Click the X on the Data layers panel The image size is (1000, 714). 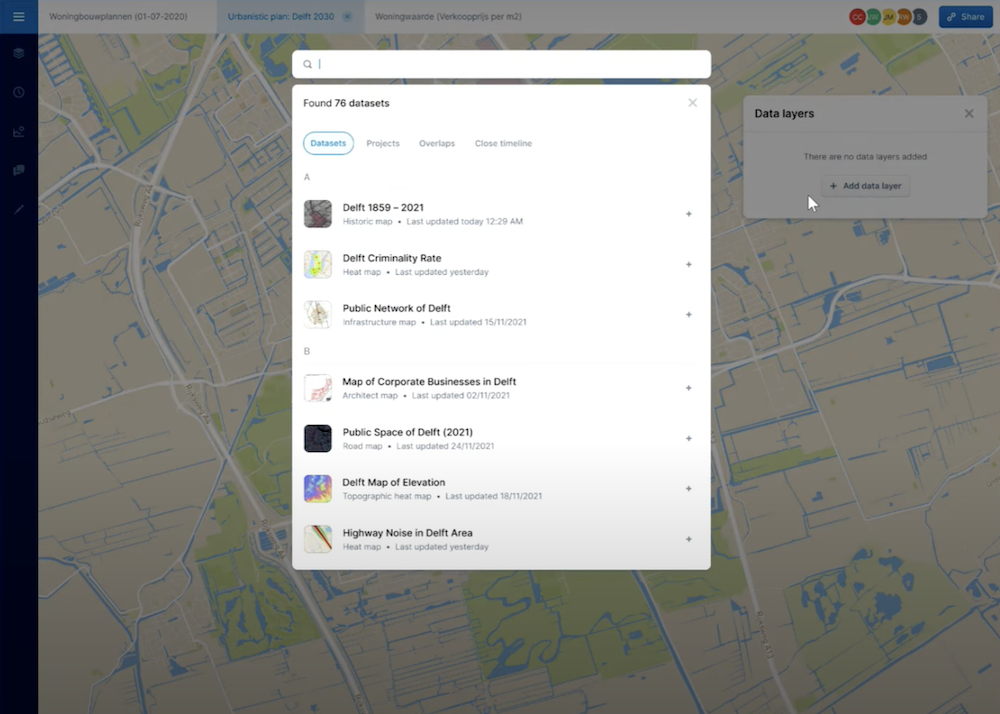click(x=968, y=113)
